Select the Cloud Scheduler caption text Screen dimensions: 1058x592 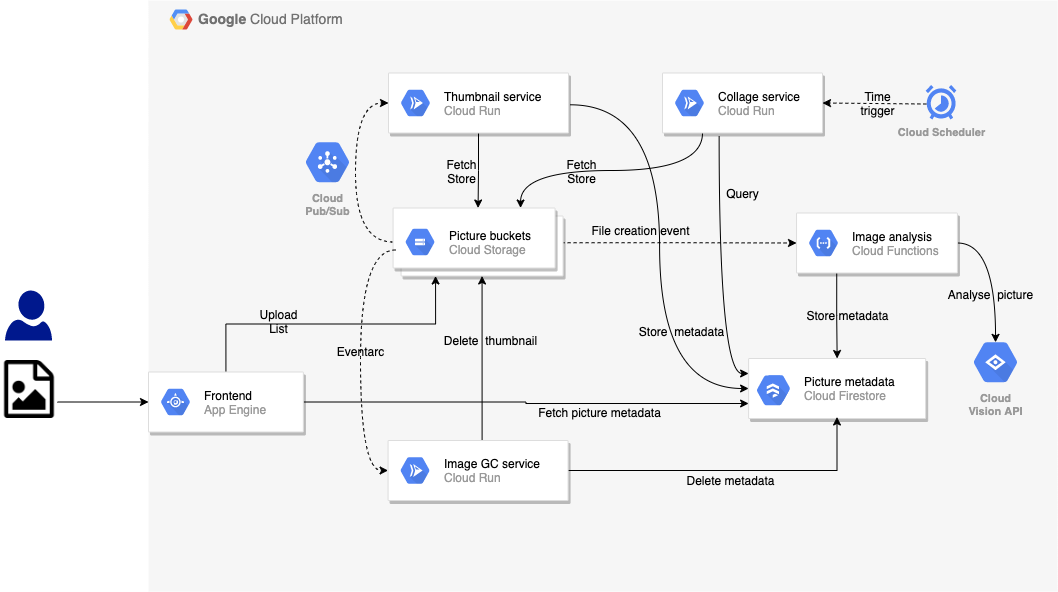(x=941, y=132)
